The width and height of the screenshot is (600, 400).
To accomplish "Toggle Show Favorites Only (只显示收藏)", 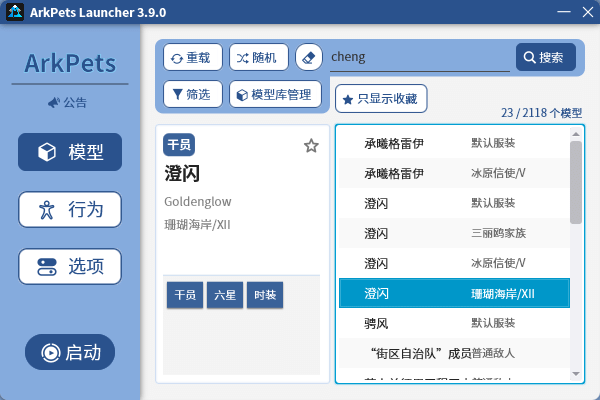I will click(381, 99).
